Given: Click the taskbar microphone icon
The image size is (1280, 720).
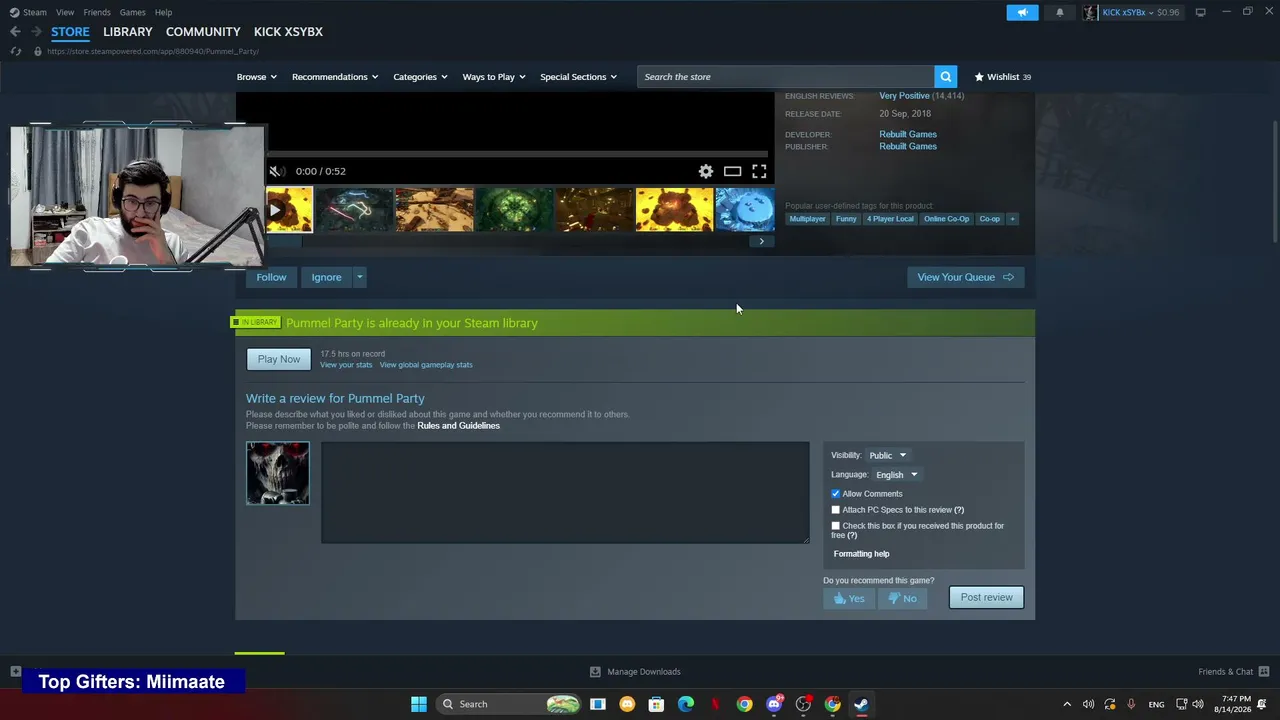Looking at the screenshot, I should point(1131,704).
